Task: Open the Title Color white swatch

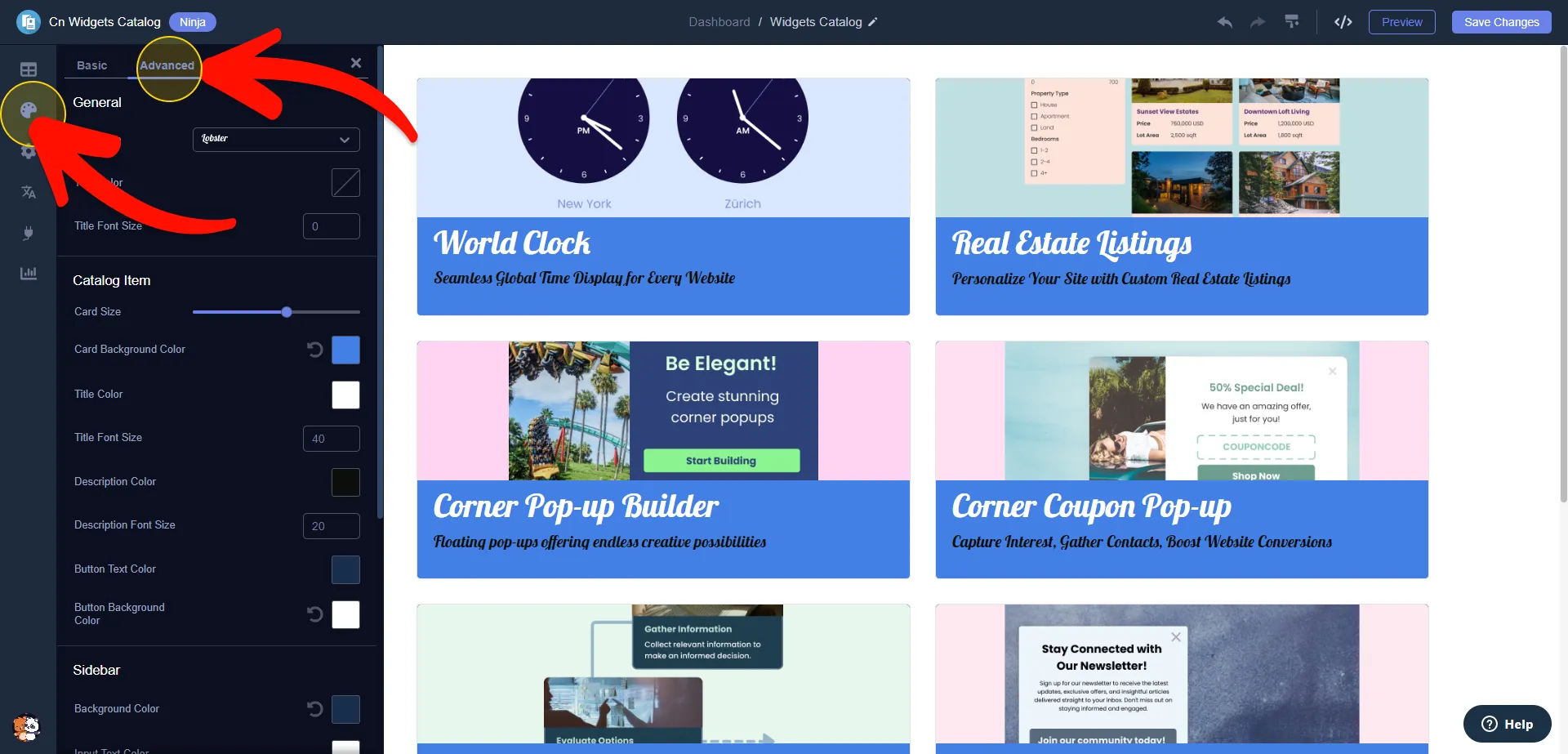Action: [345, 395]
